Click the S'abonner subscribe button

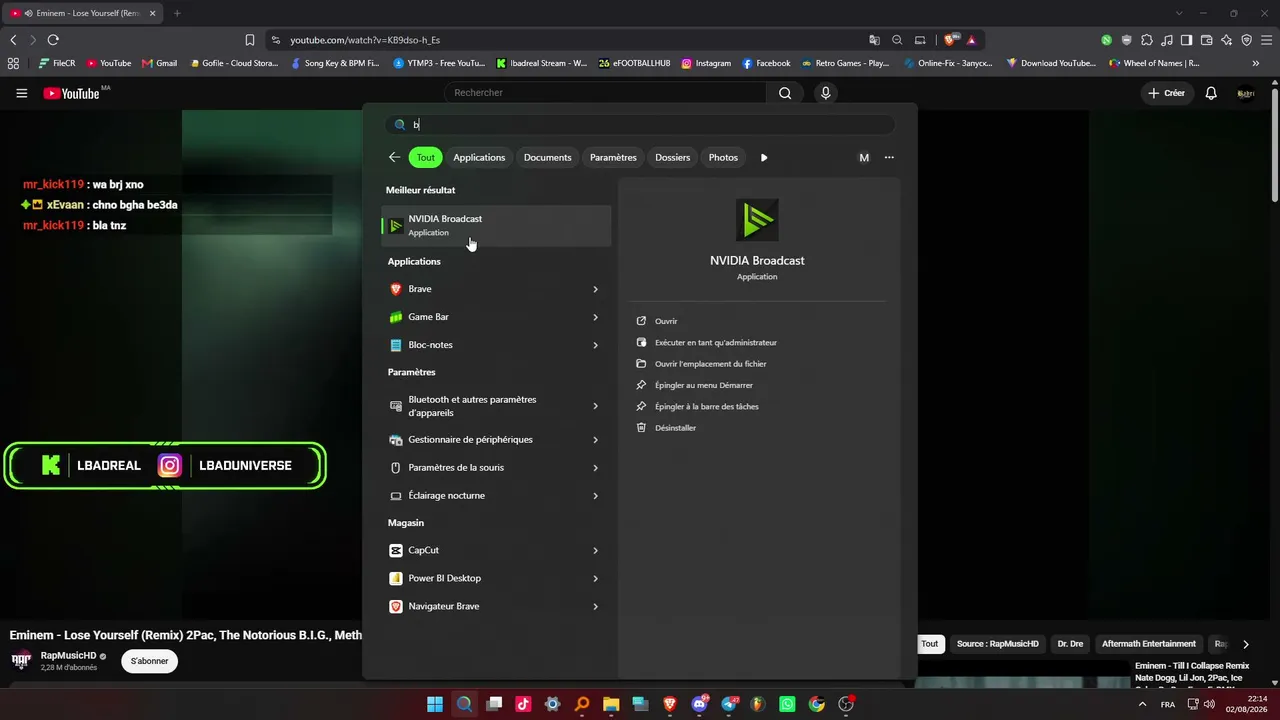pyautogui.click(x=149, y=661)
